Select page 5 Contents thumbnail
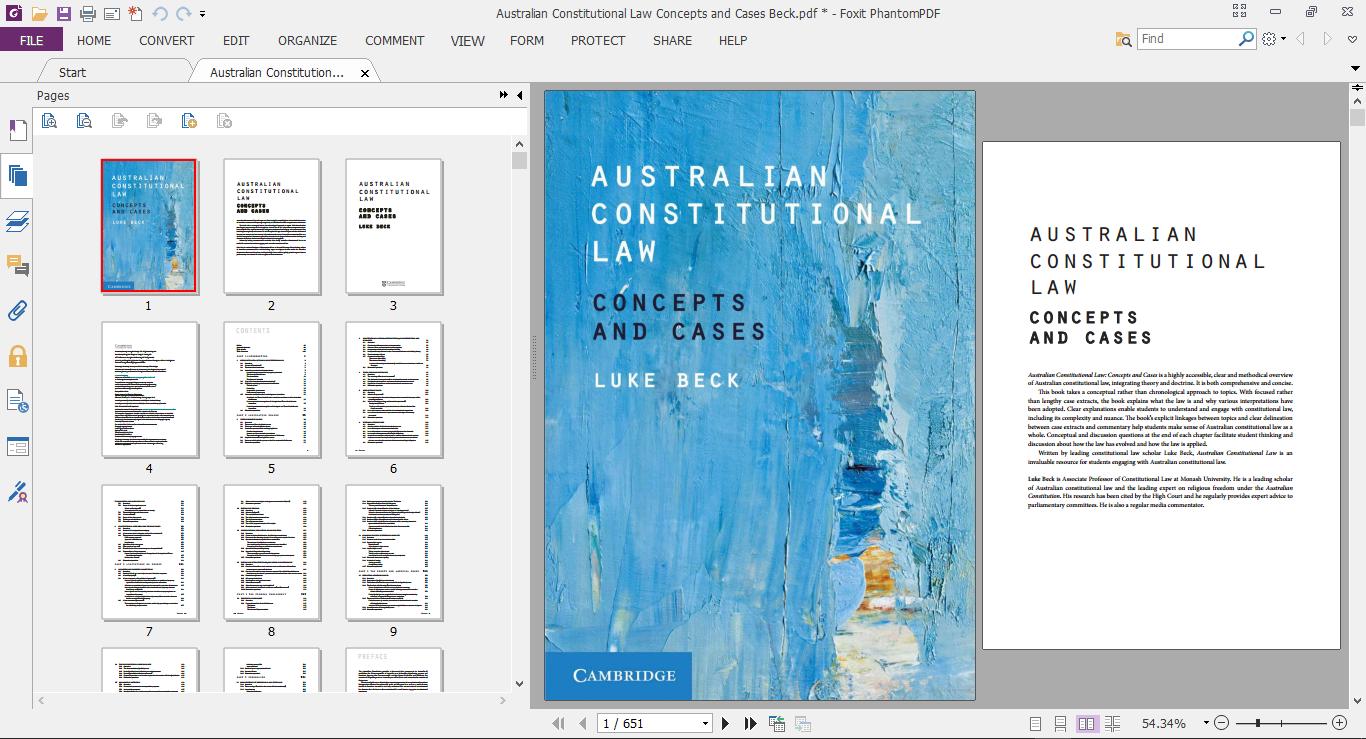 [271, 390]
